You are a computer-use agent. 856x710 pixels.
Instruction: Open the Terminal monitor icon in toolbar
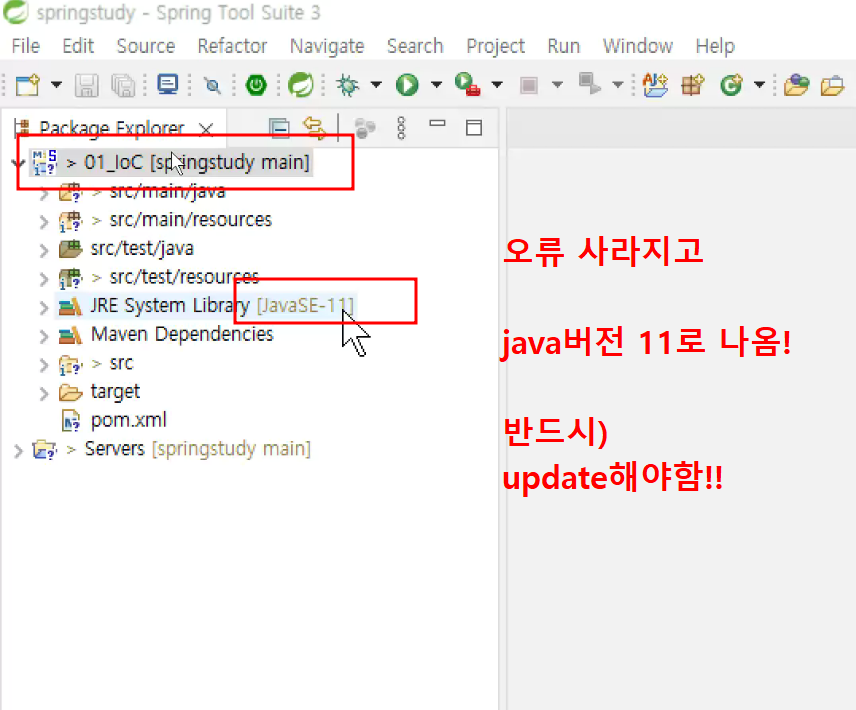168,85
